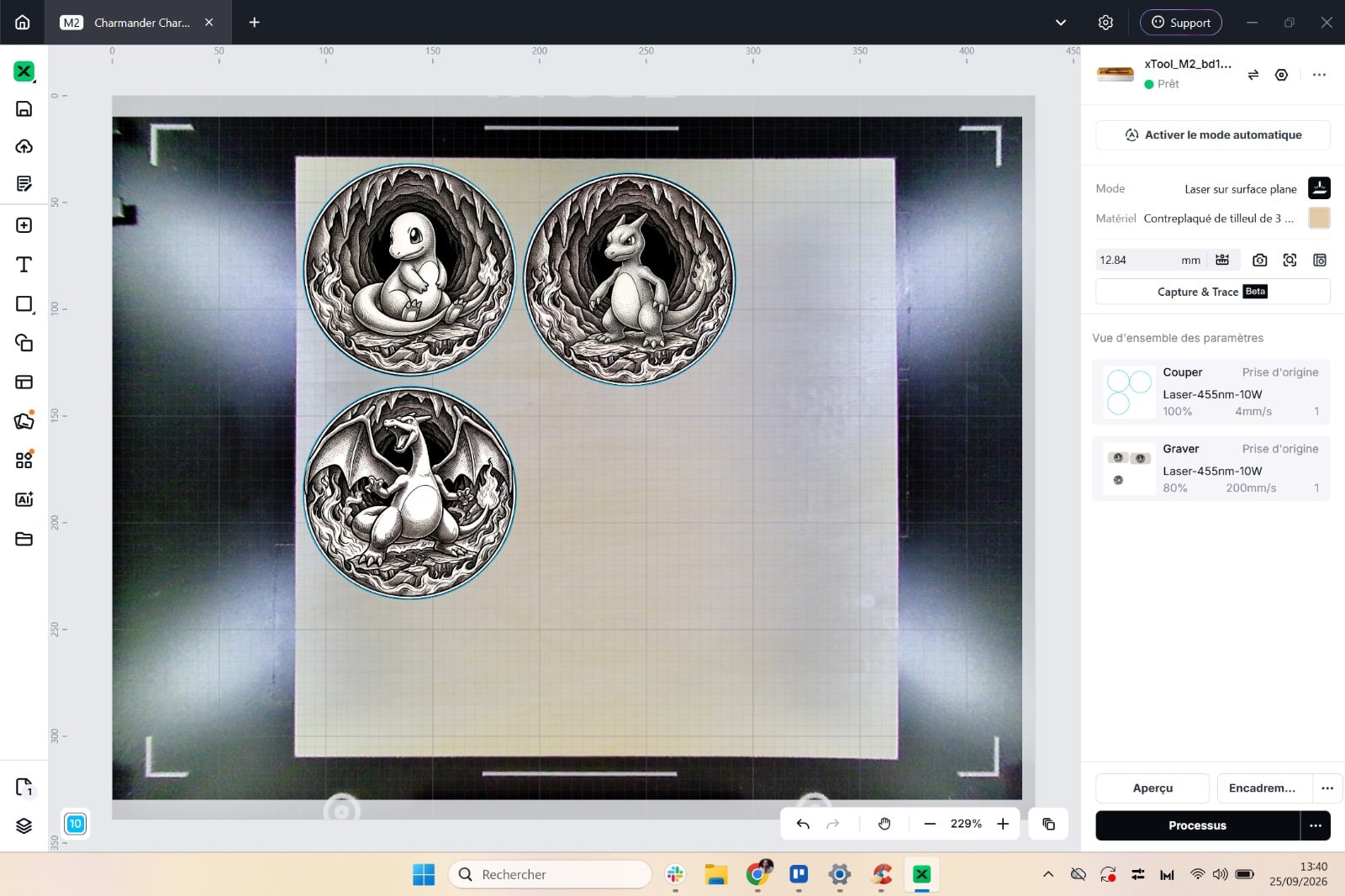Open the device settings target icon
1345x896 pixels.
click(1281, 75)
